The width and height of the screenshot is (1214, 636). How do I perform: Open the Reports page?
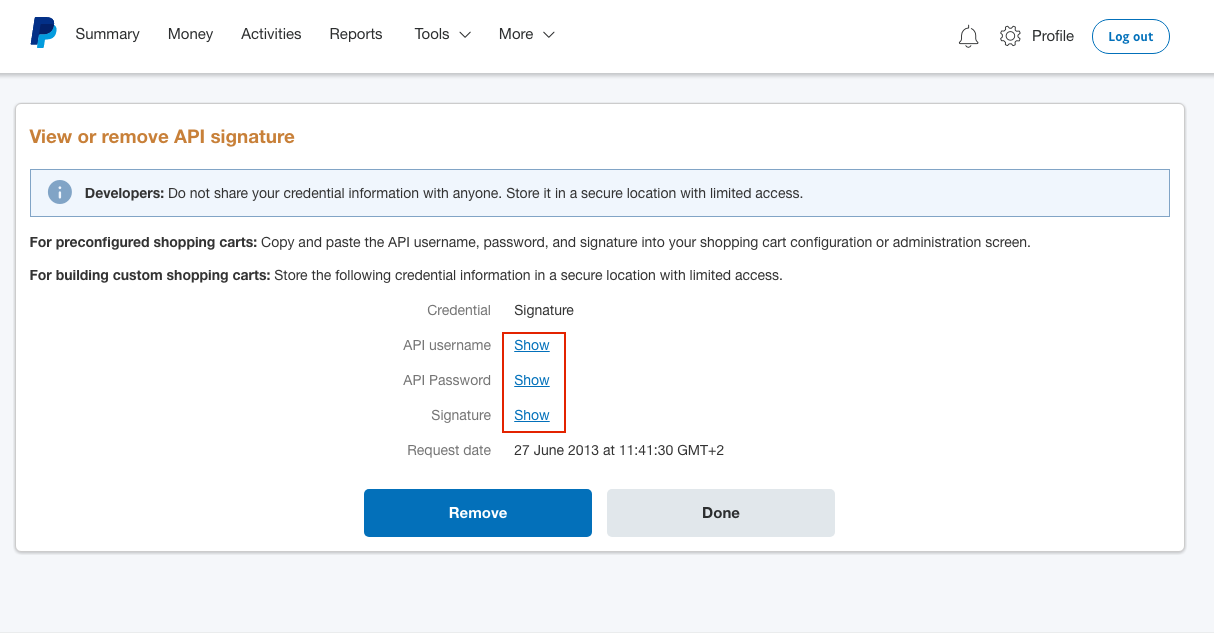(x=356, y=34)
